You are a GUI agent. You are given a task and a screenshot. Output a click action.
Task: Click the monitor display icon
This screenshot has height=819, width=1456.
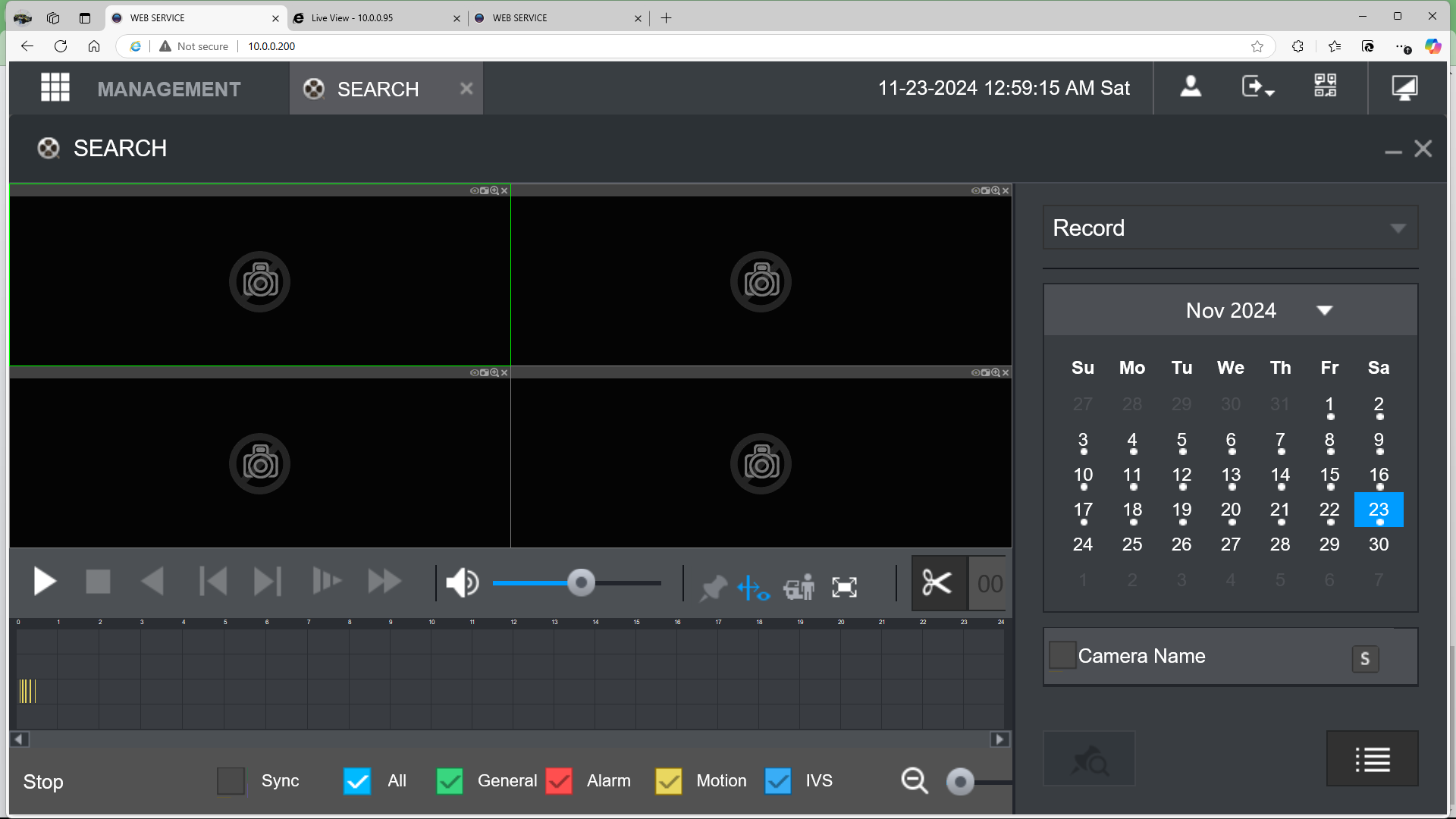tap(1404, 88)
